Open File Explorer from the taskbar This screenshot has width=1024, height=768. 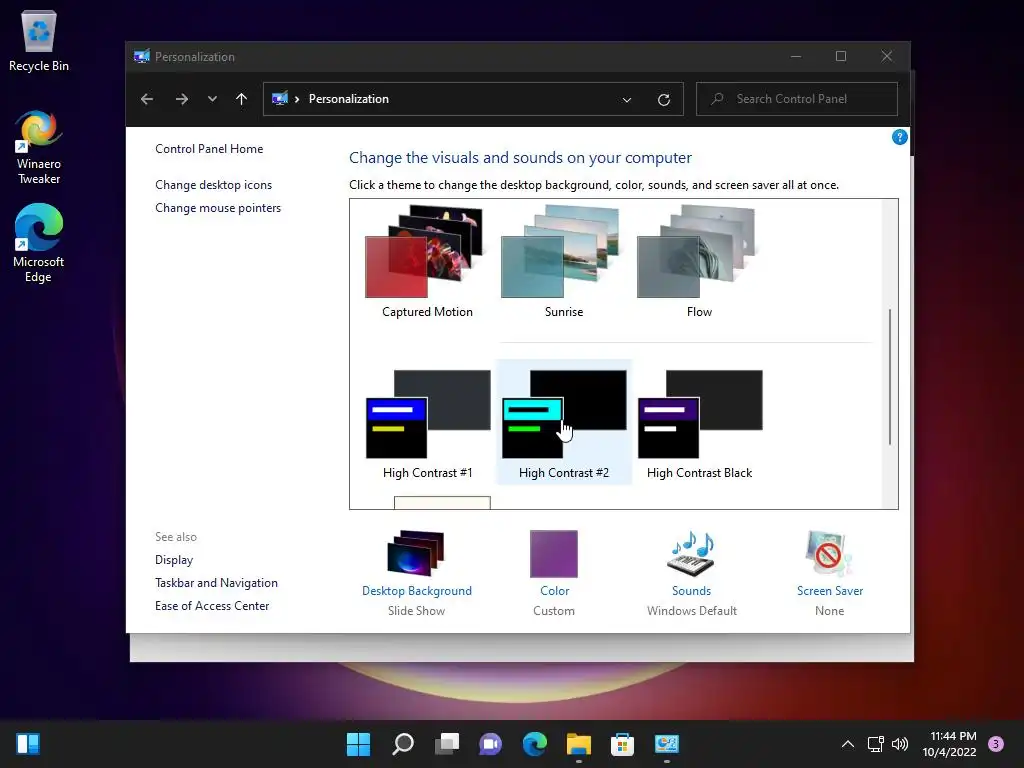pos(579,744)
